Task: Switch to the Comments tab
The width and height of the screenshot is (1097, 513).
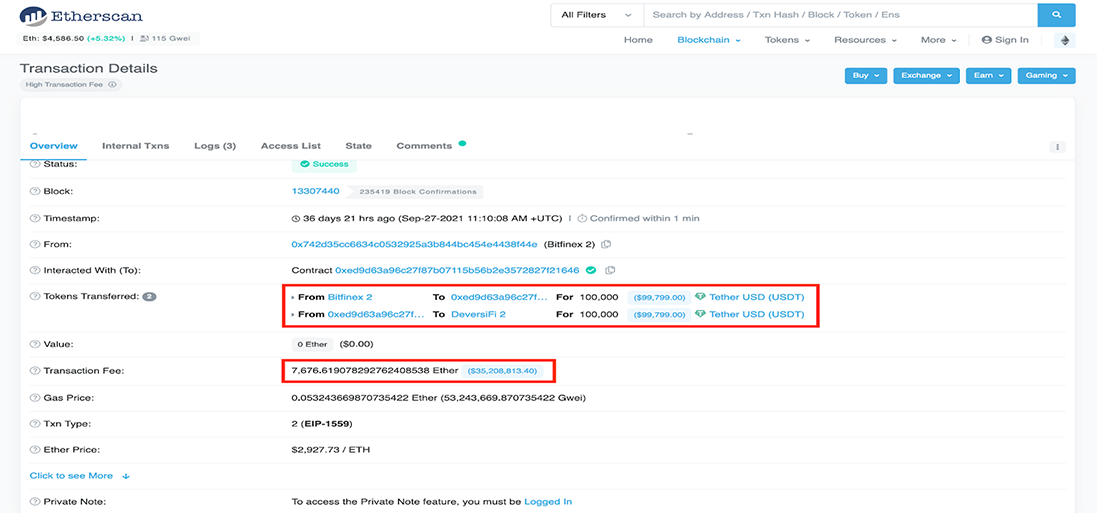Action: pyautogui.click(x=425, y=146)
